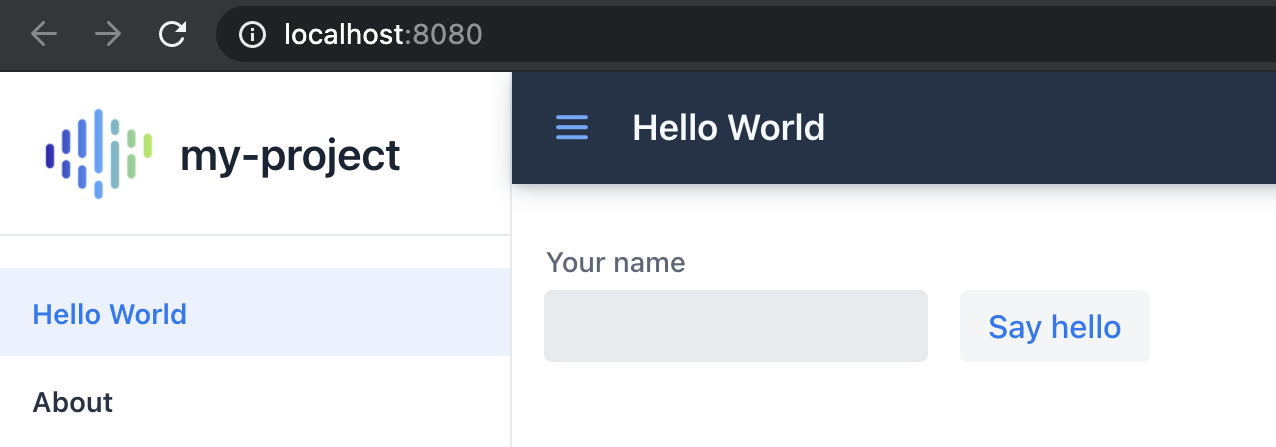Click the localhost hostname text in URL
Viewport: 1276px width, 447px height.
pos(344,35)
